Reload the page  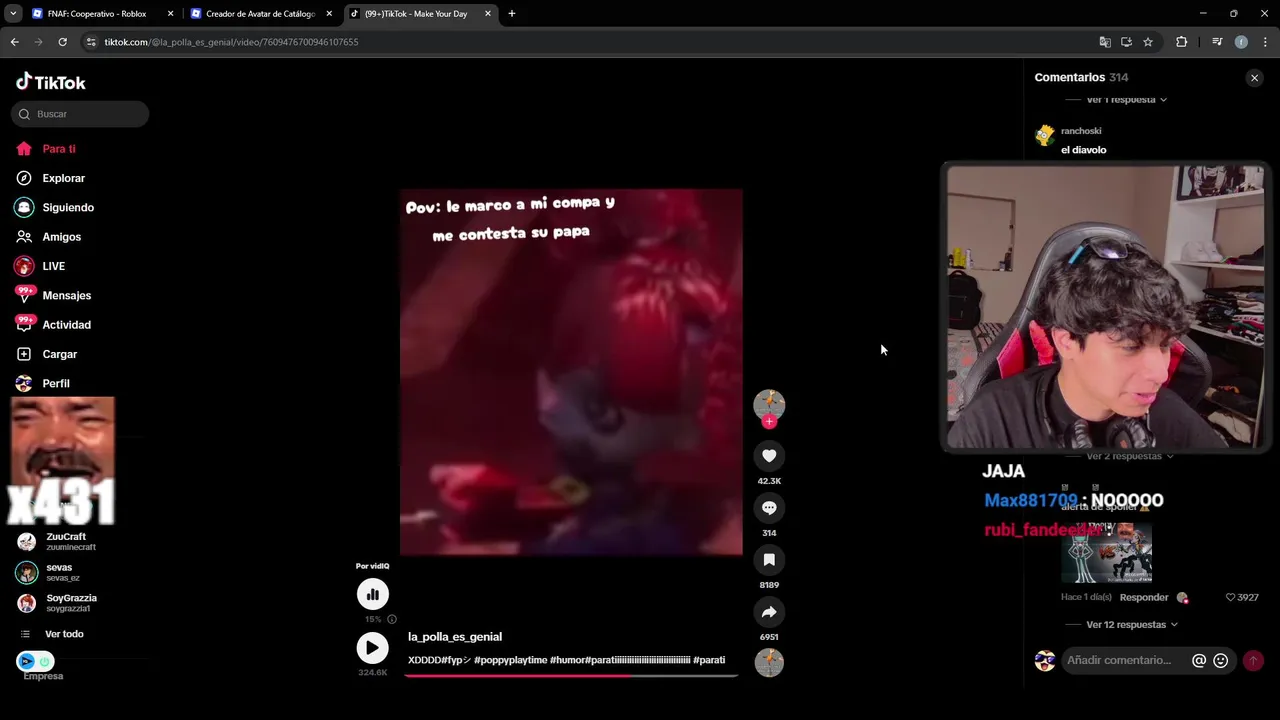coord(62,42)
